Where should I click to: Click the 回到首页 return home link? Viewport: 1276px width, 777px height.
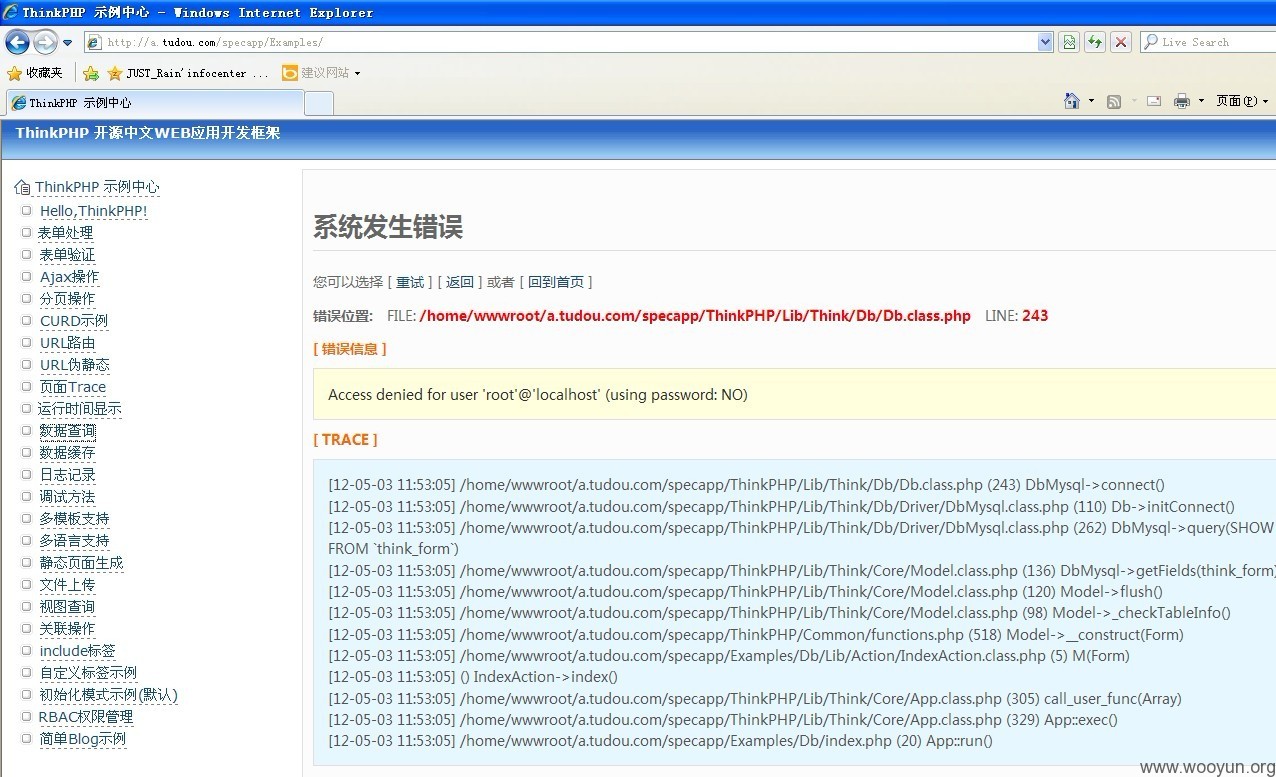coord(555,282)
